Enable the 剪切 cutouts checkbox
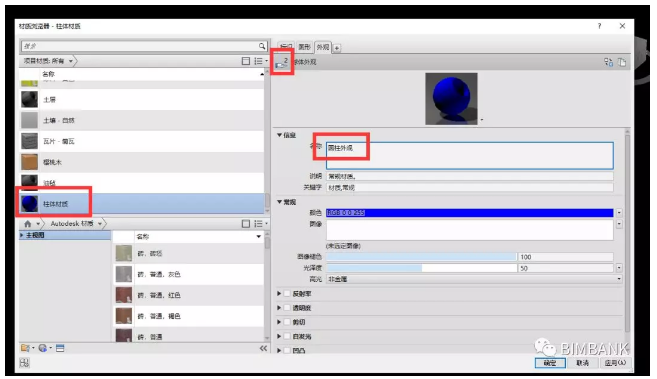The image size is (657, 379). pos(287,322)
